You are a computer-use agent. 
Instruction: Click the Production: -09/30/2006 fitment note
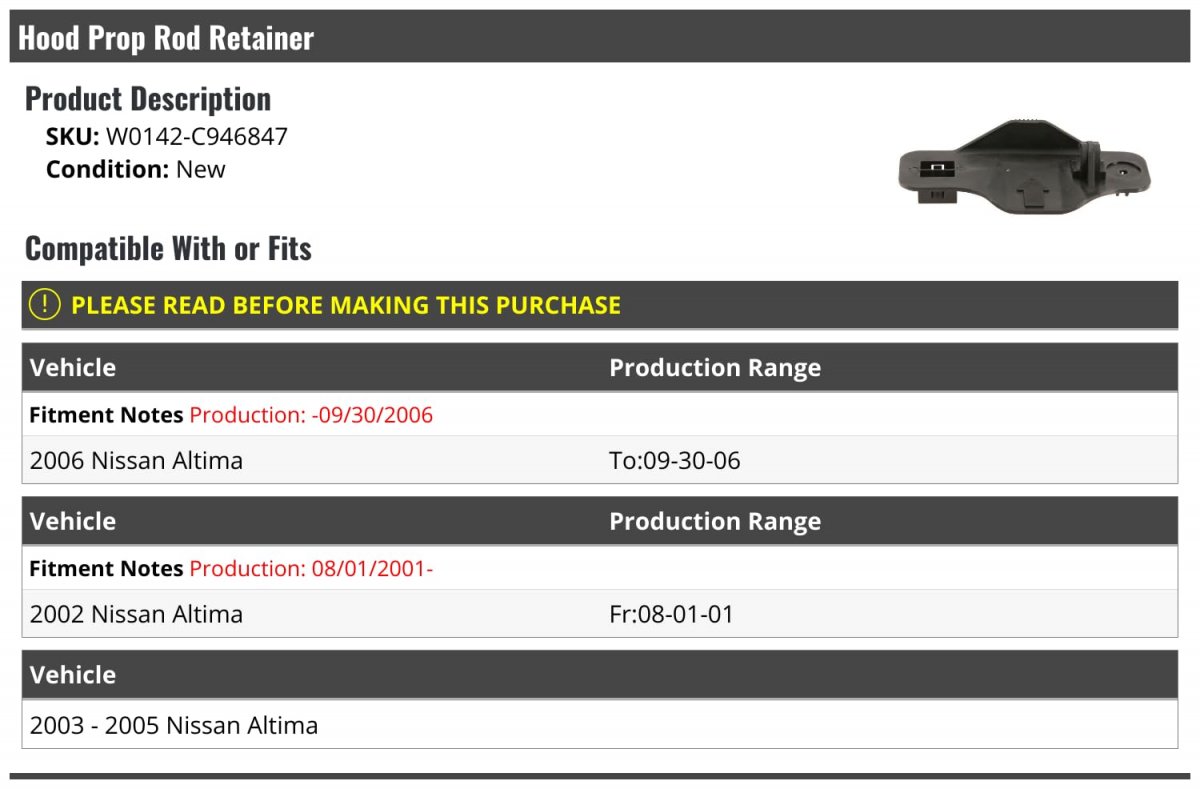pos(311,414)
